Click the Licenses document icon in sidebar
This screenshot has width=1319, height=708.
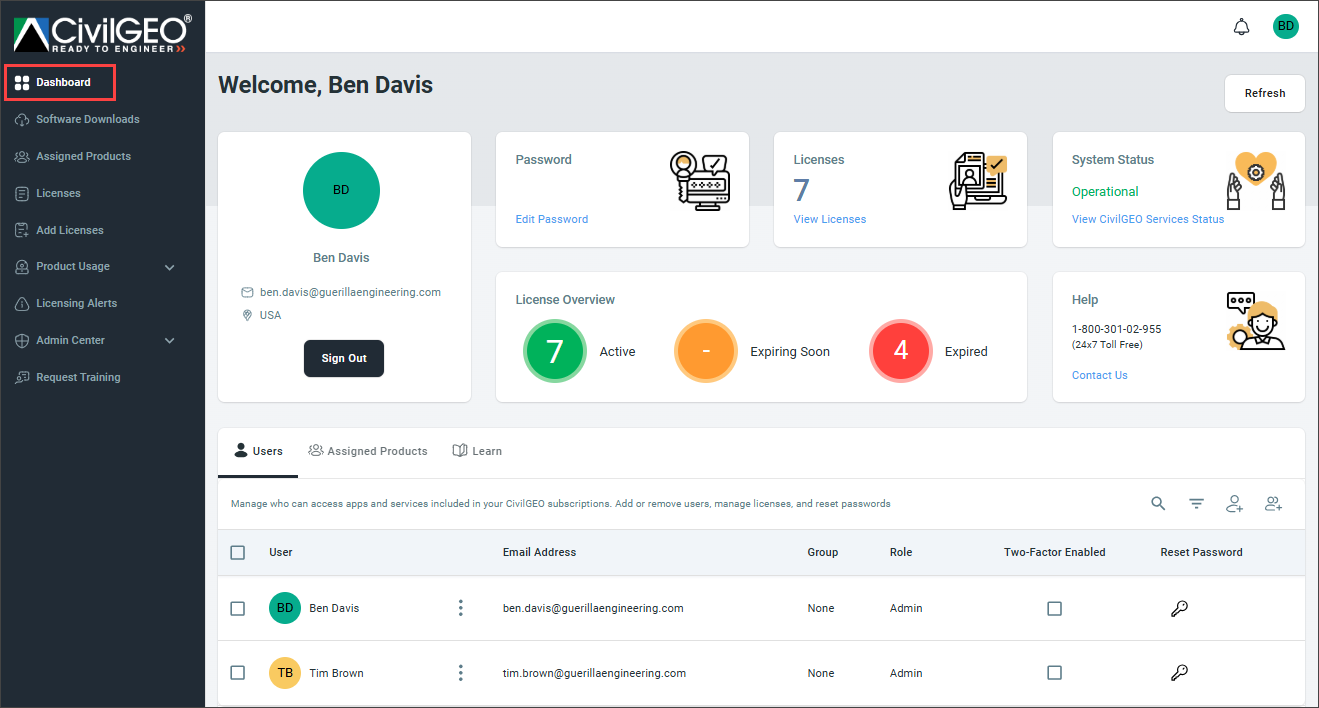[x=22, y=194]
